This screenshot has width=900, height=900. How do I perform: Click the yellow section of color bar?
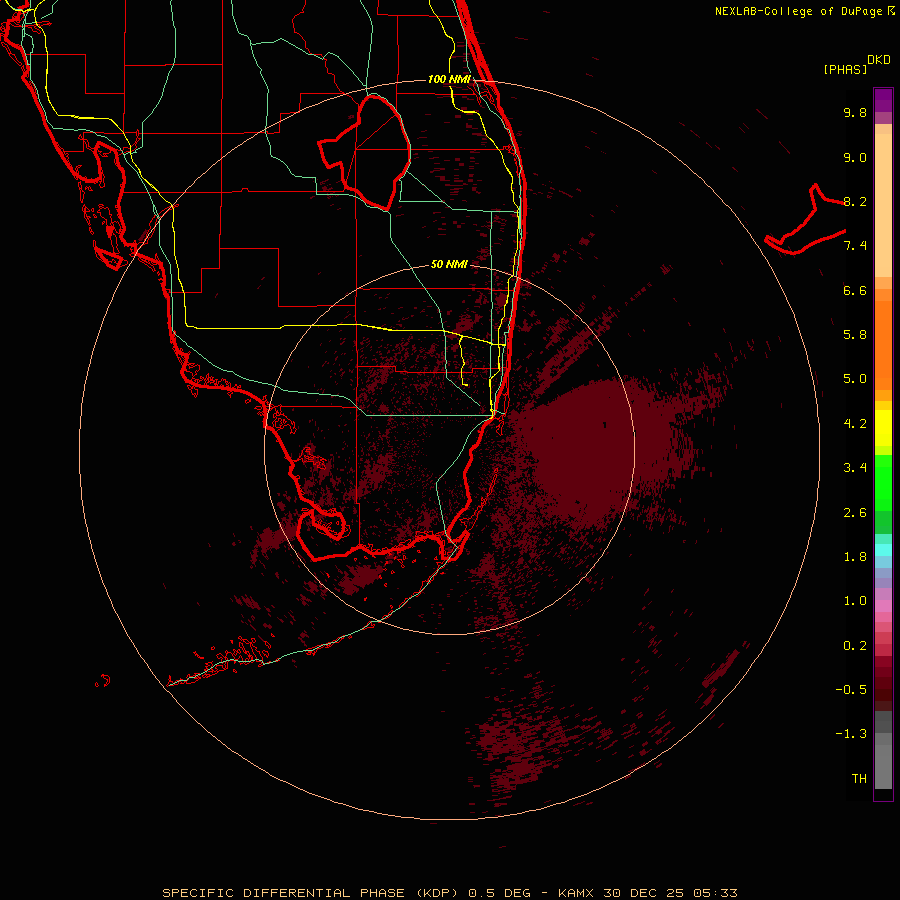883,428
